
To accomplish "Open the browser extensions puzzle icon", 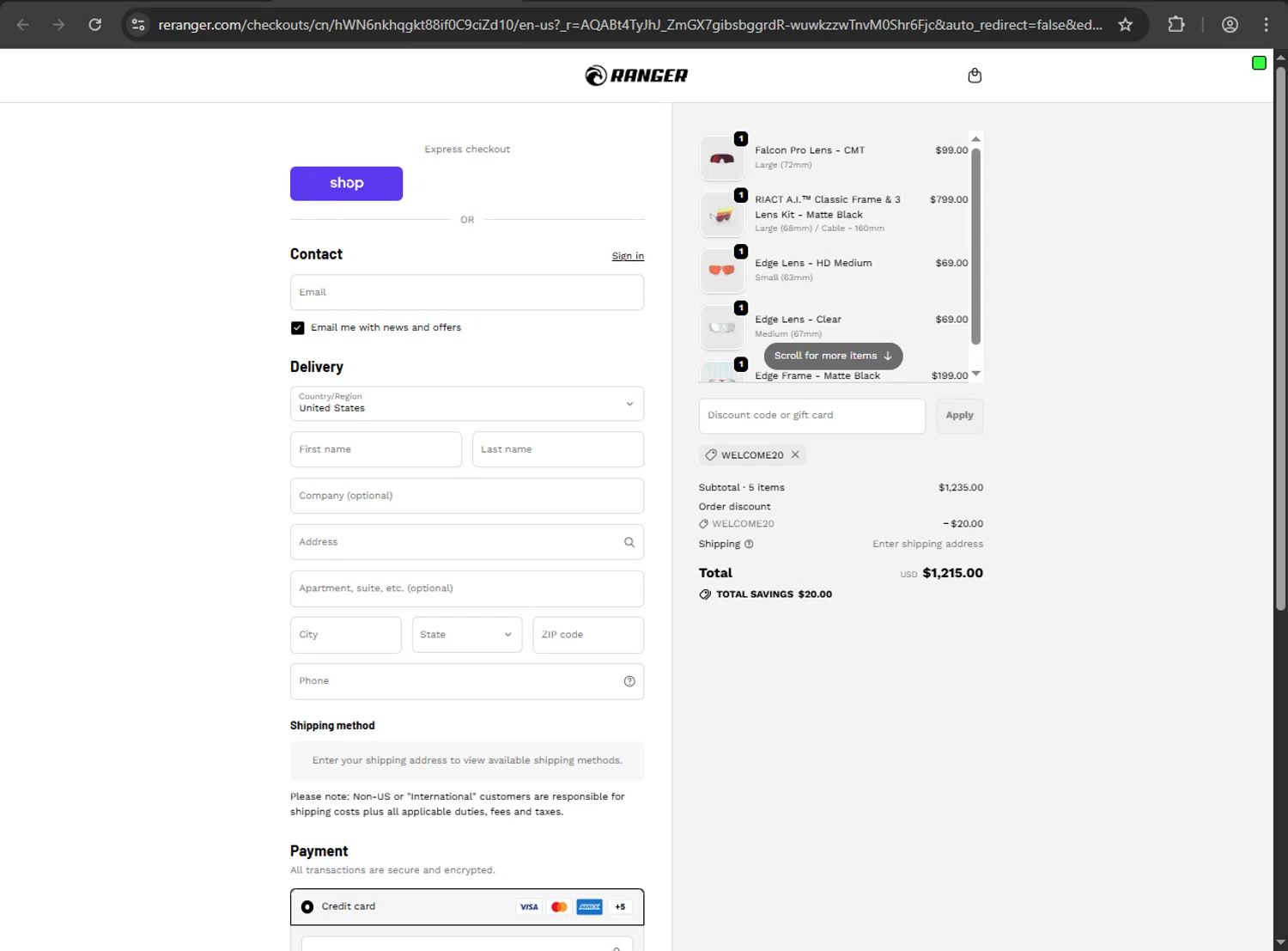I will 1176,25.
